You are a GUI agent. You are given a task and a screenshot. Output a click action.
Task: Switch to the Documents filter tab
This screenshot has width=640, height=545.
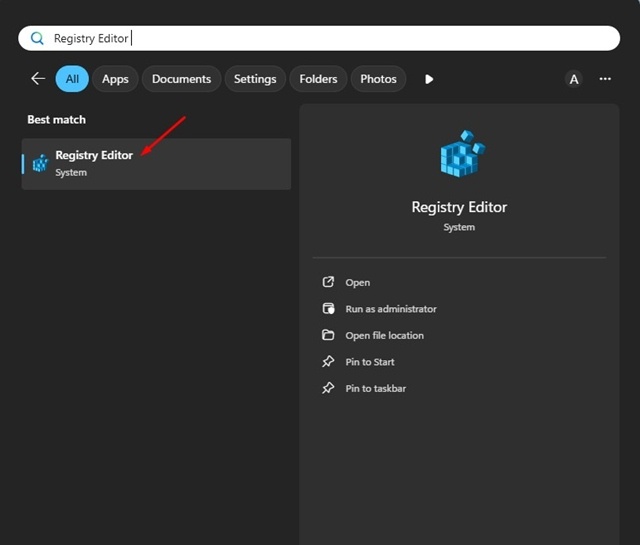182,79
